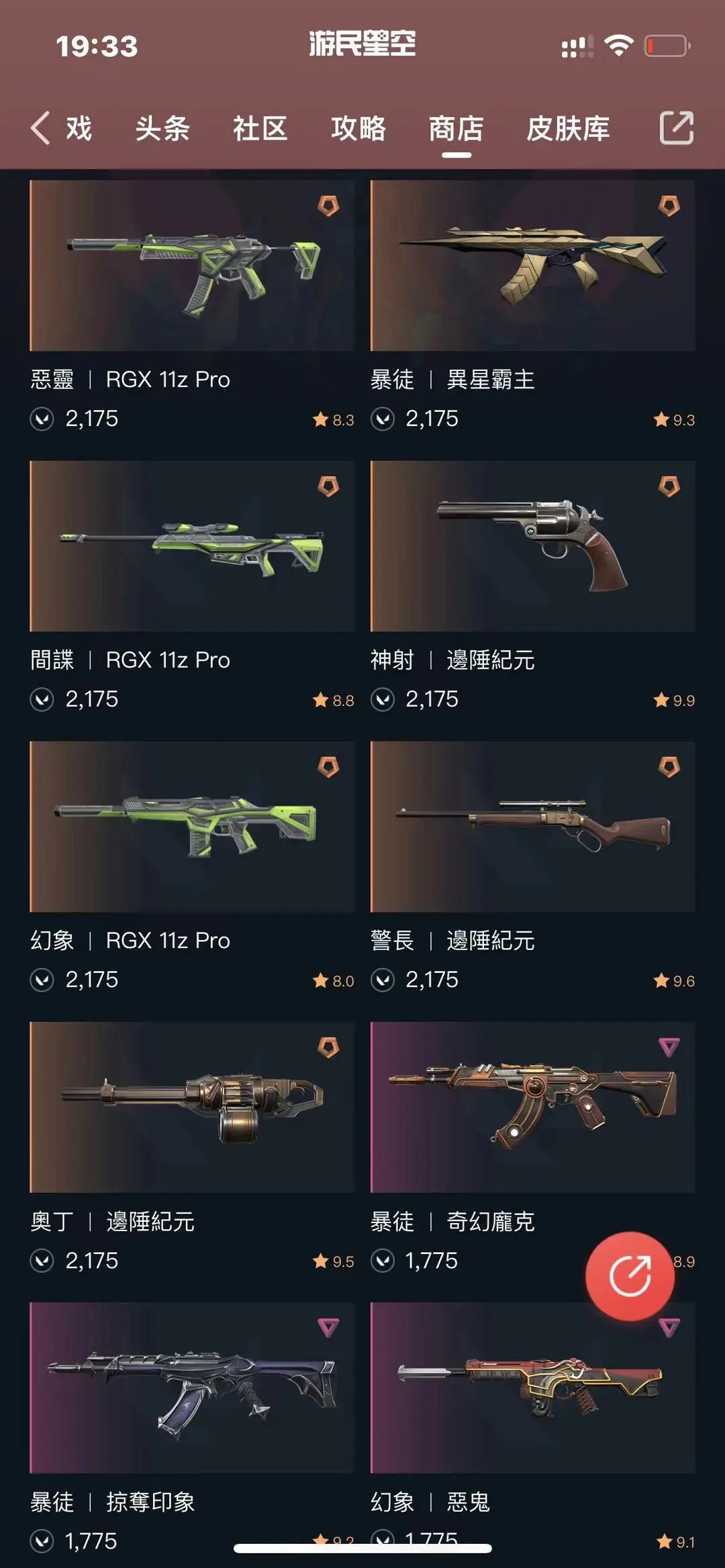
Task: Tap the back arrow in the header
Action: (40, 127)
